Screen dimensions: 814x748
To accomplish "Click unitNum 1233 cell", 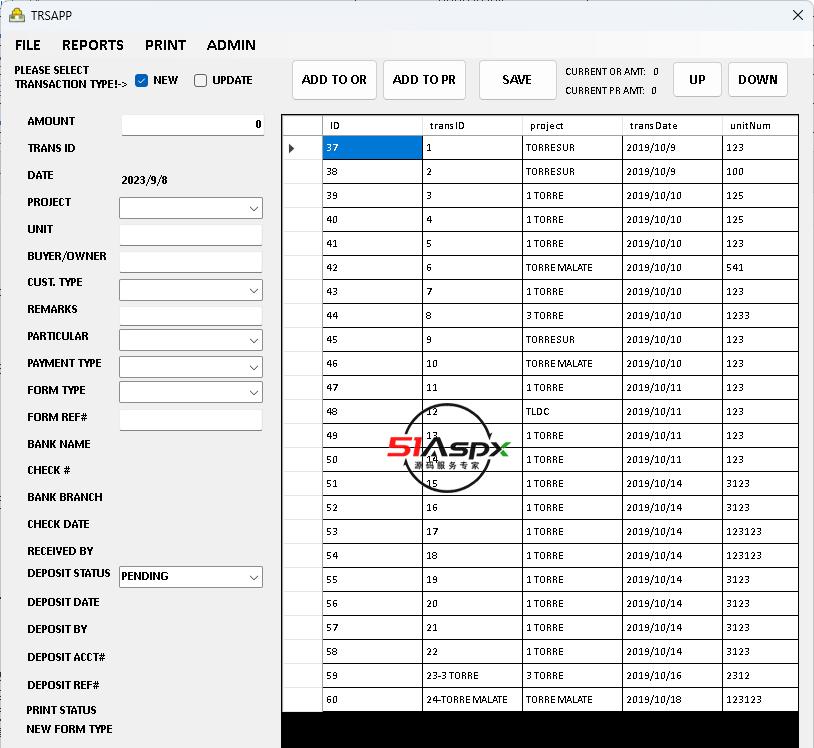I will [x=760, y=316].
